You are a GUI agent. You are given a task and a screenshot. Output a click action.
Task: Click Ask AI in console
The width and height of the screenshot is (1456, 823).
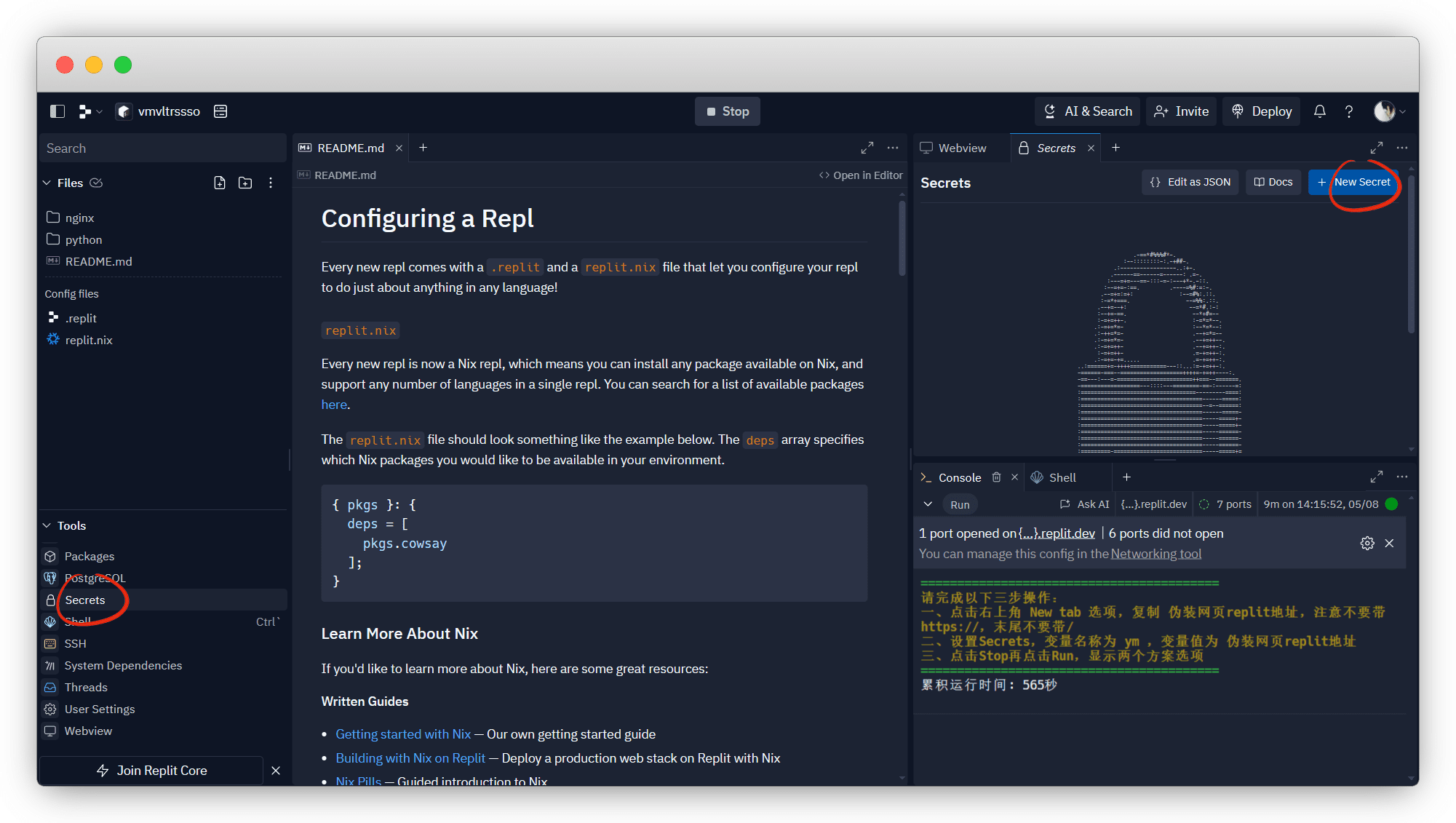1084,504
